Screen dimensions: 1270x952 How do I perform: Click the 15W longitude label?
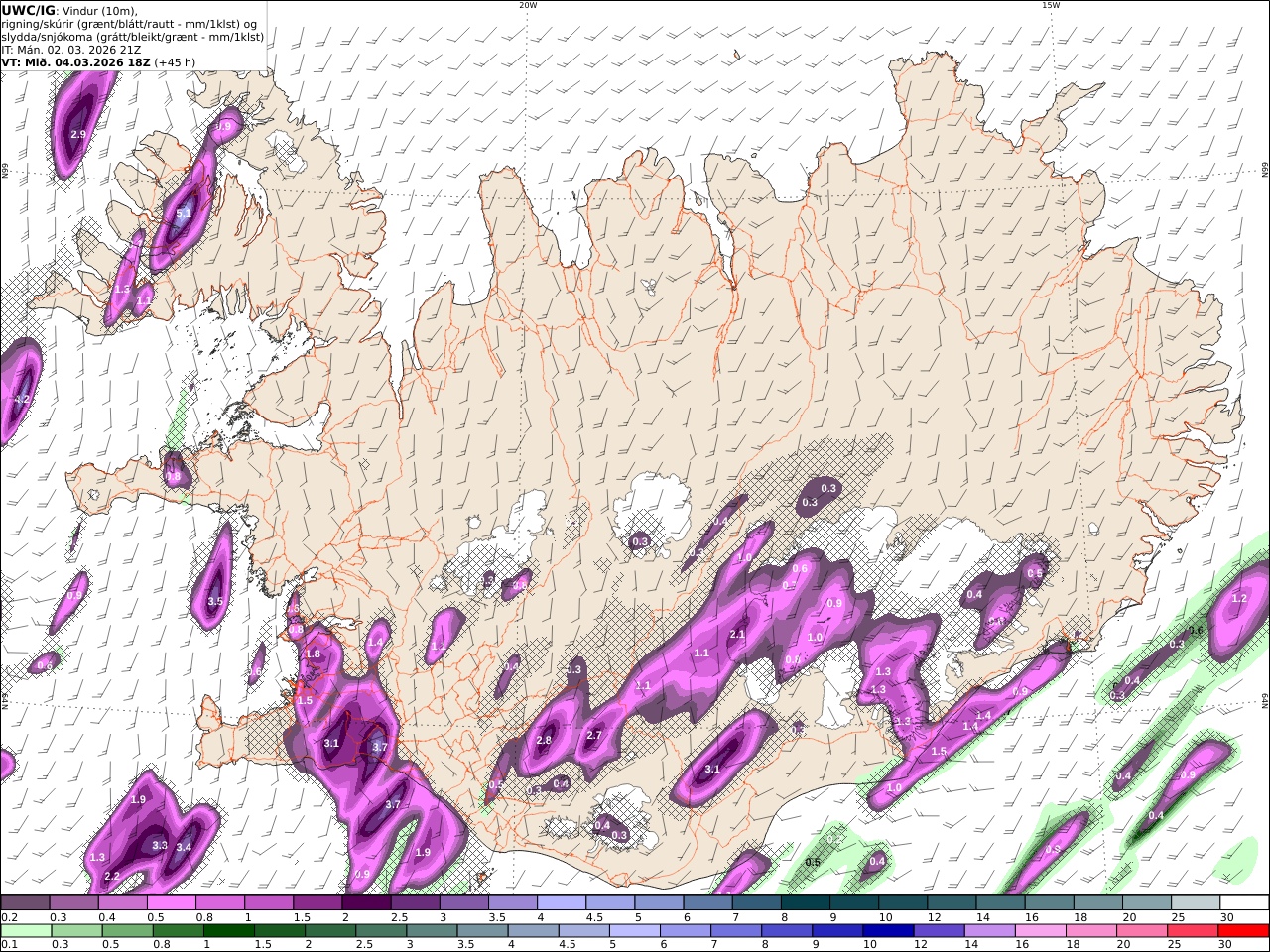click(1051, 5)
